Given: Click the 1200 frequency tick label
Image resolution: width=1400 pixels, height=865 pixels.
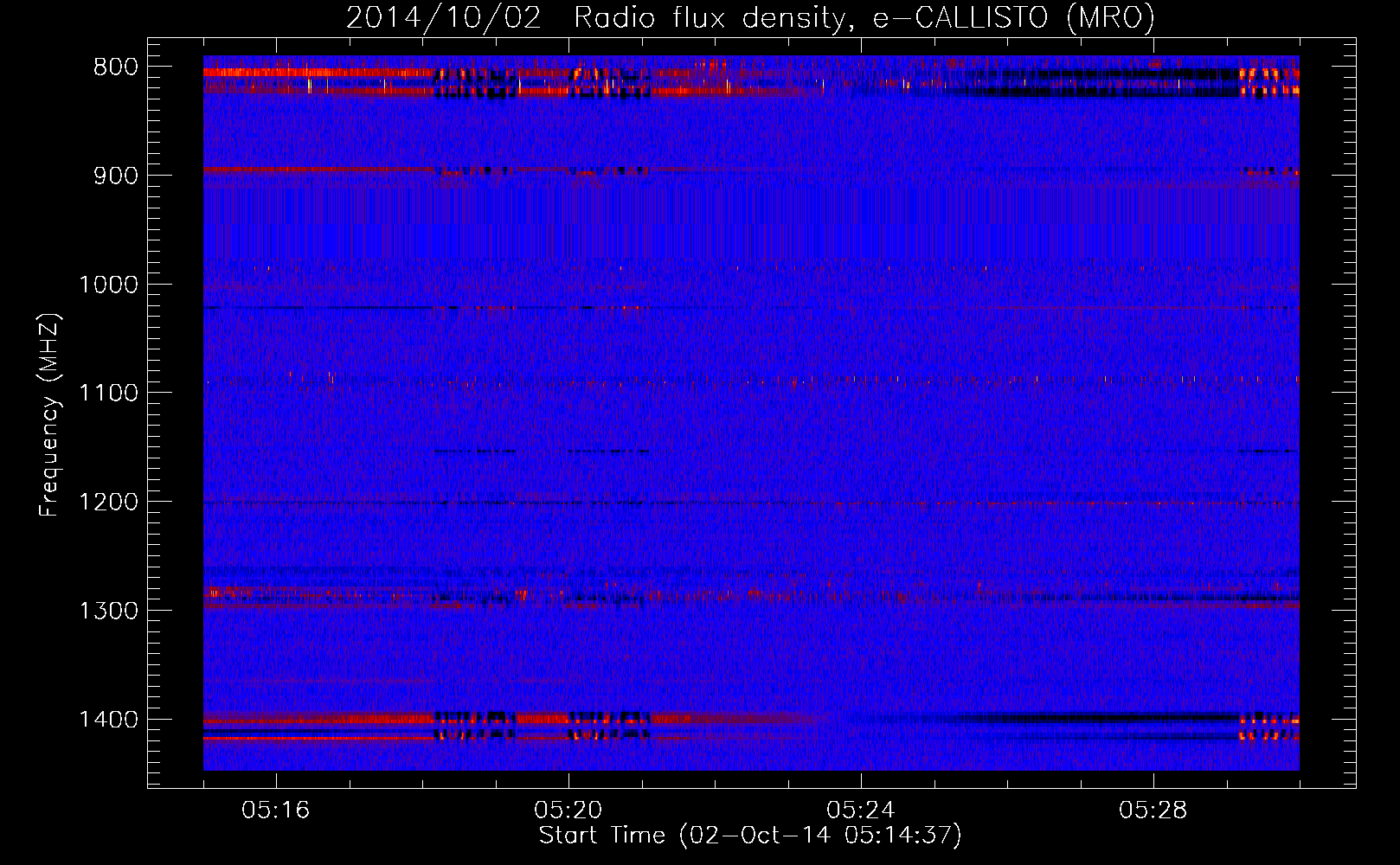Looking at the screenshot, I should click(108, 503).
